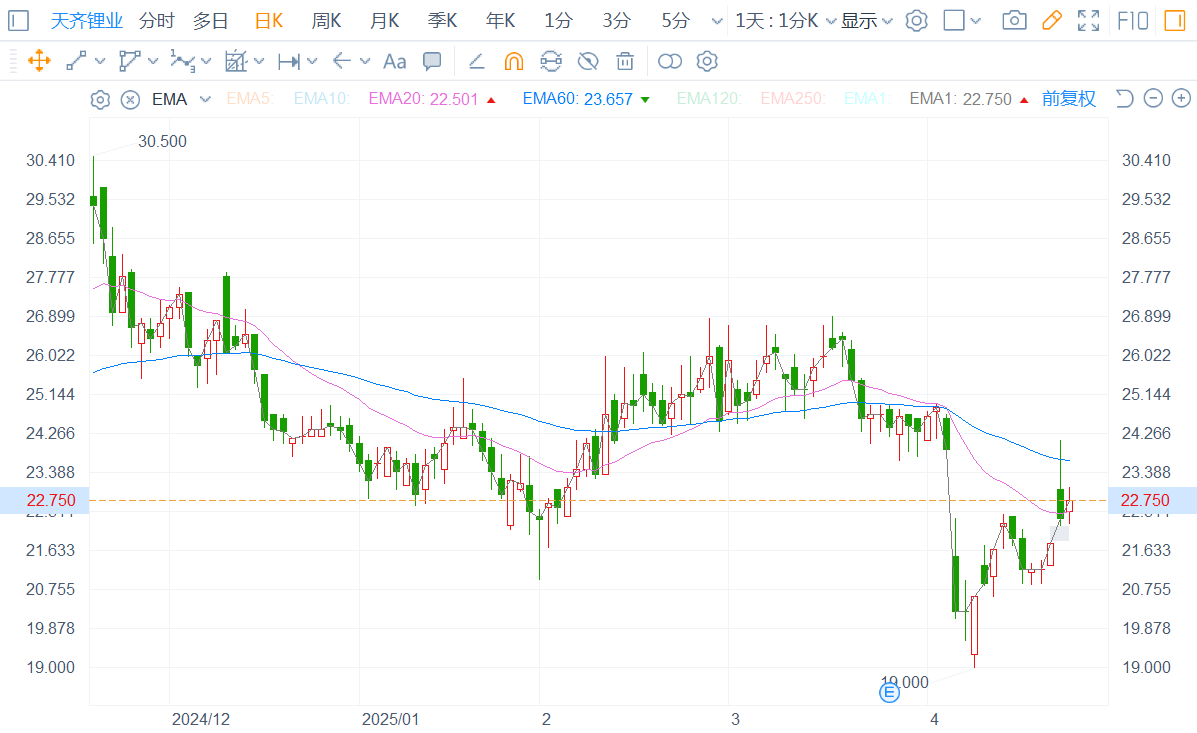Viewport: 1197px width, 733px height.
Task: Select the chart analysis drawing tool
Action: pos(236,61)
